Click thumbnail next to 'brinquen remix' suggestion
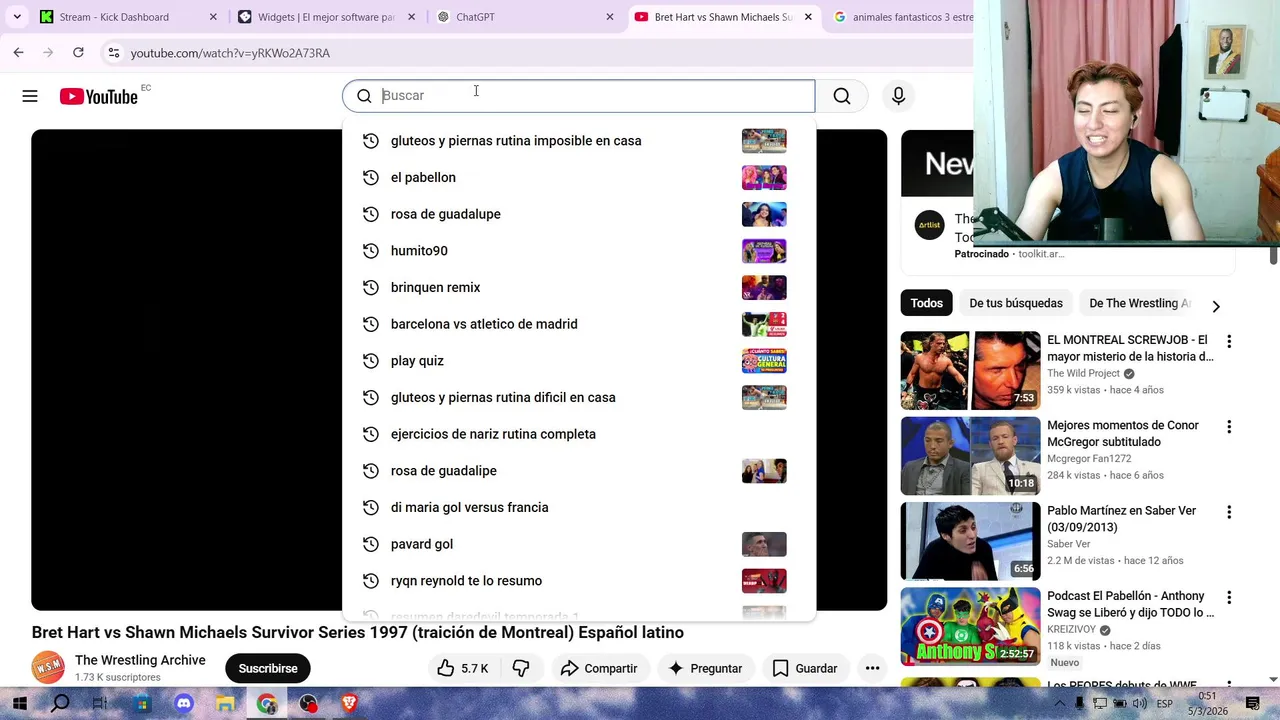 [x=764, y=287]
